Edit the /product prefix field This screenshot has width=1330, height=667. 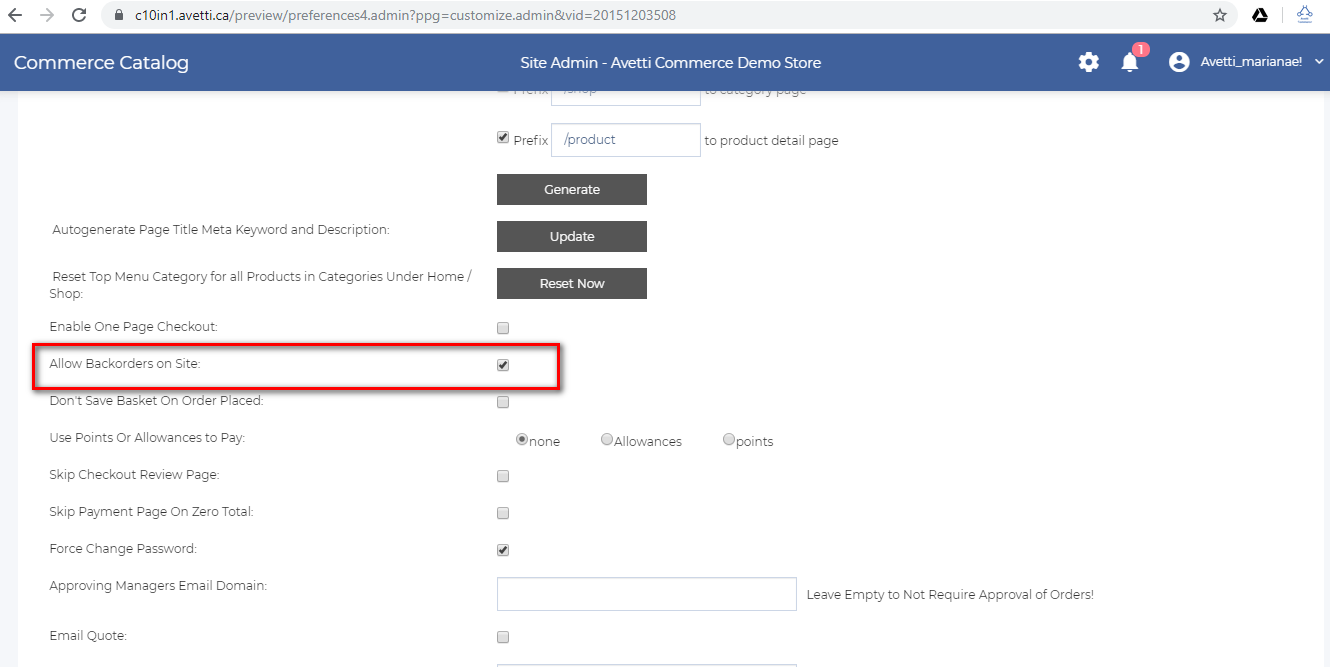coord(626,140)
